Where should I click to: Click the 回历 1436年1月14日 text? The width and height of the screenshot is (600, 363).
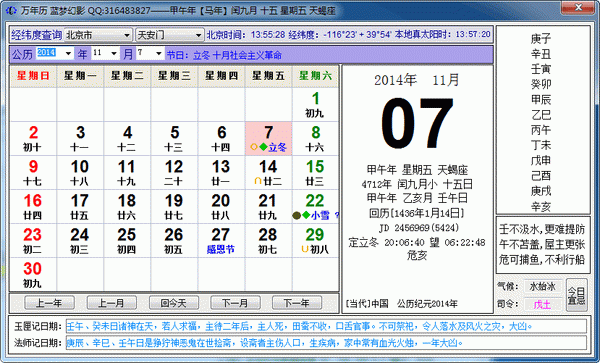pyautogui.click(x=416, y=213)
